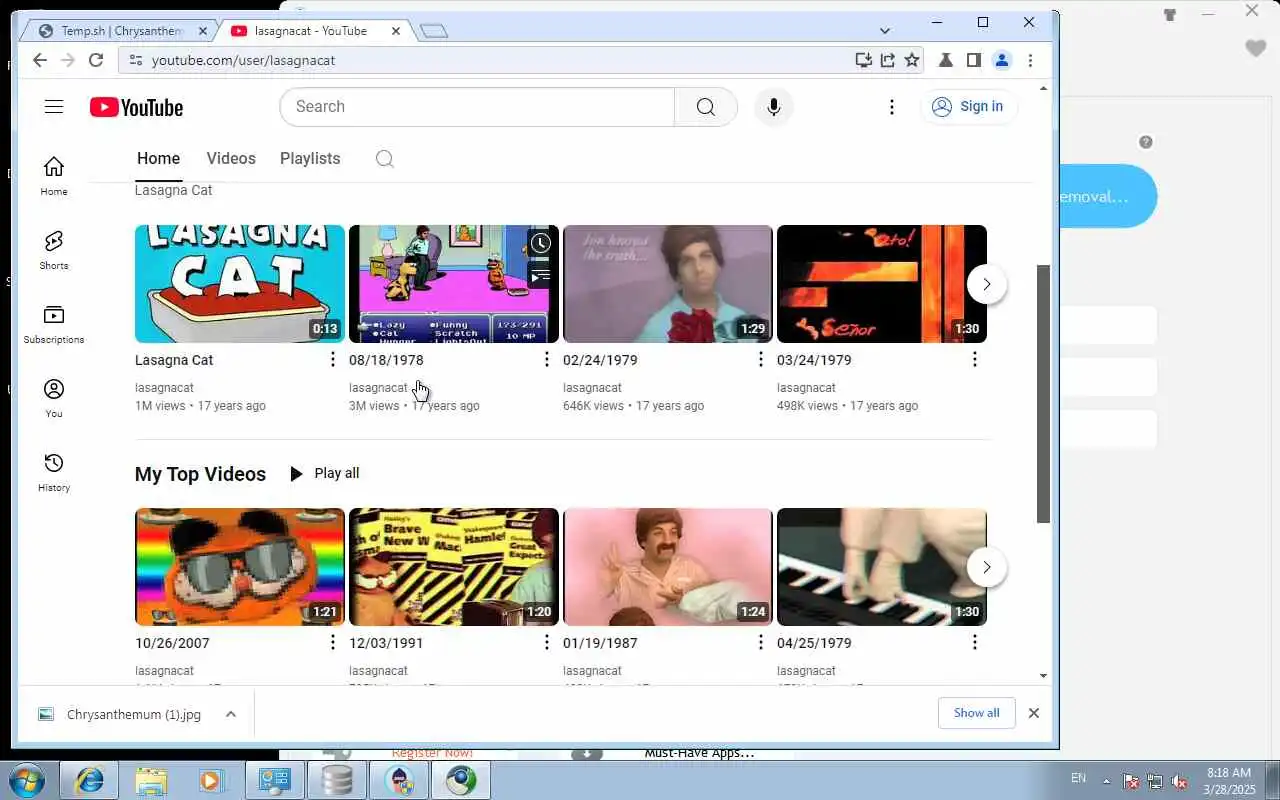This screenshot has width=1280, height=800.
Task: Open a new Chrome tab
Action: 433,31
